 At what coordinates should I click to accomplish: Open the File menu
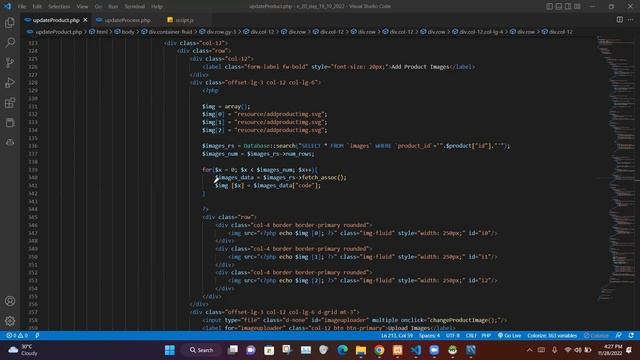point(22,7)
